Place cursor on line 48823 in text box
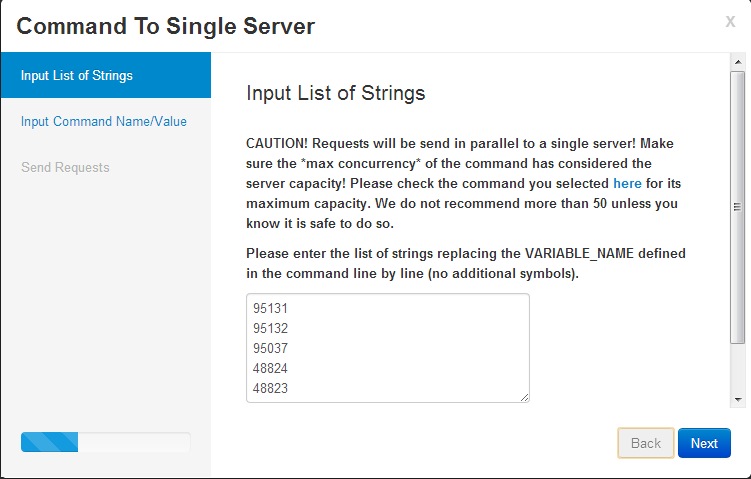This screenshot has width=751, height=479. (x=270, y=388)
